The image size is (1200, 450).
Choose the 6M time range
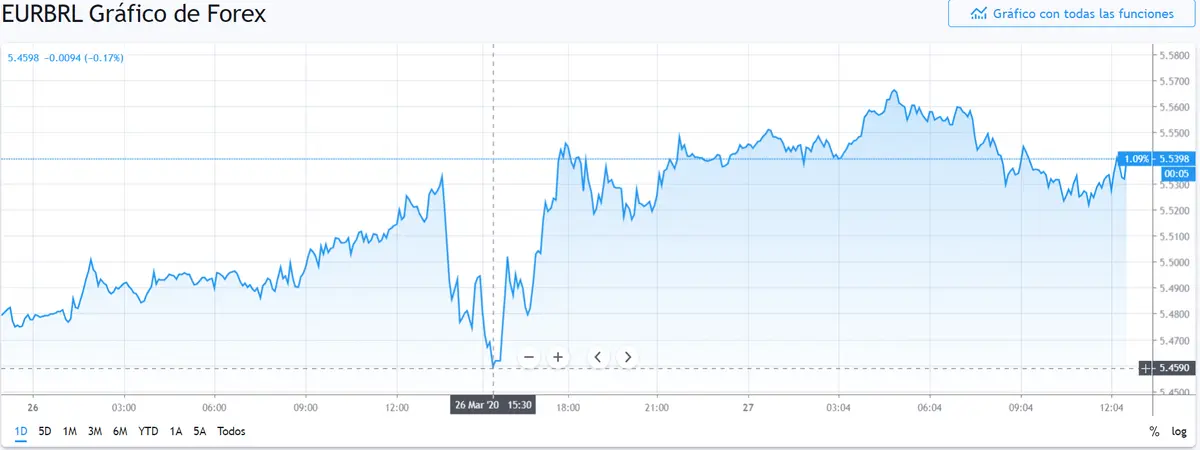click(x=120, y=431)
